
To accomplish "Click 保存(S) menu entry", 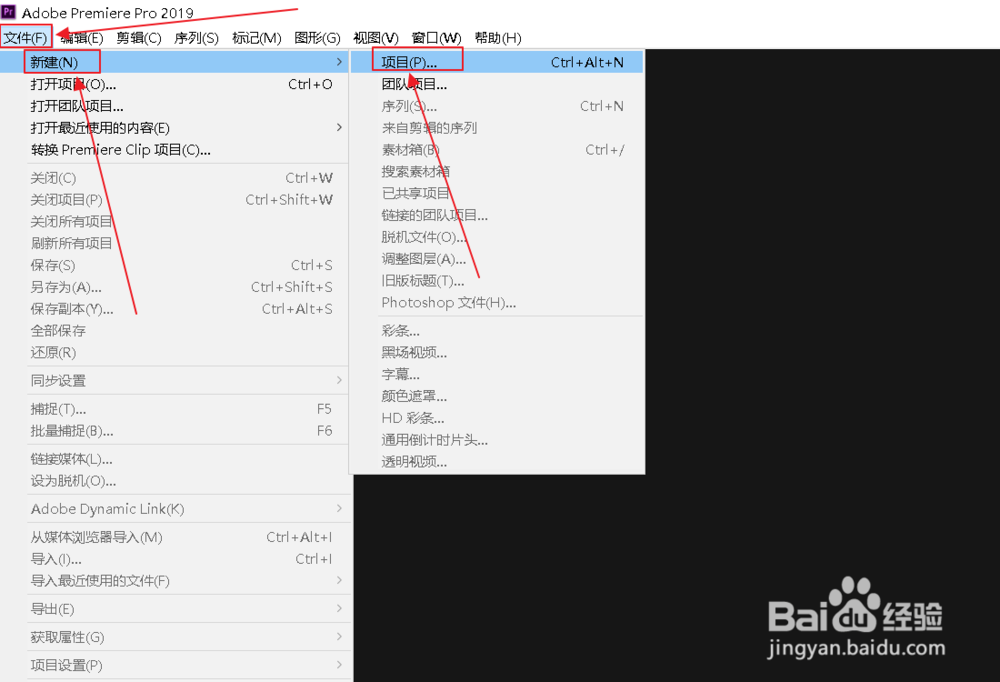I will [x=175, y=265].
